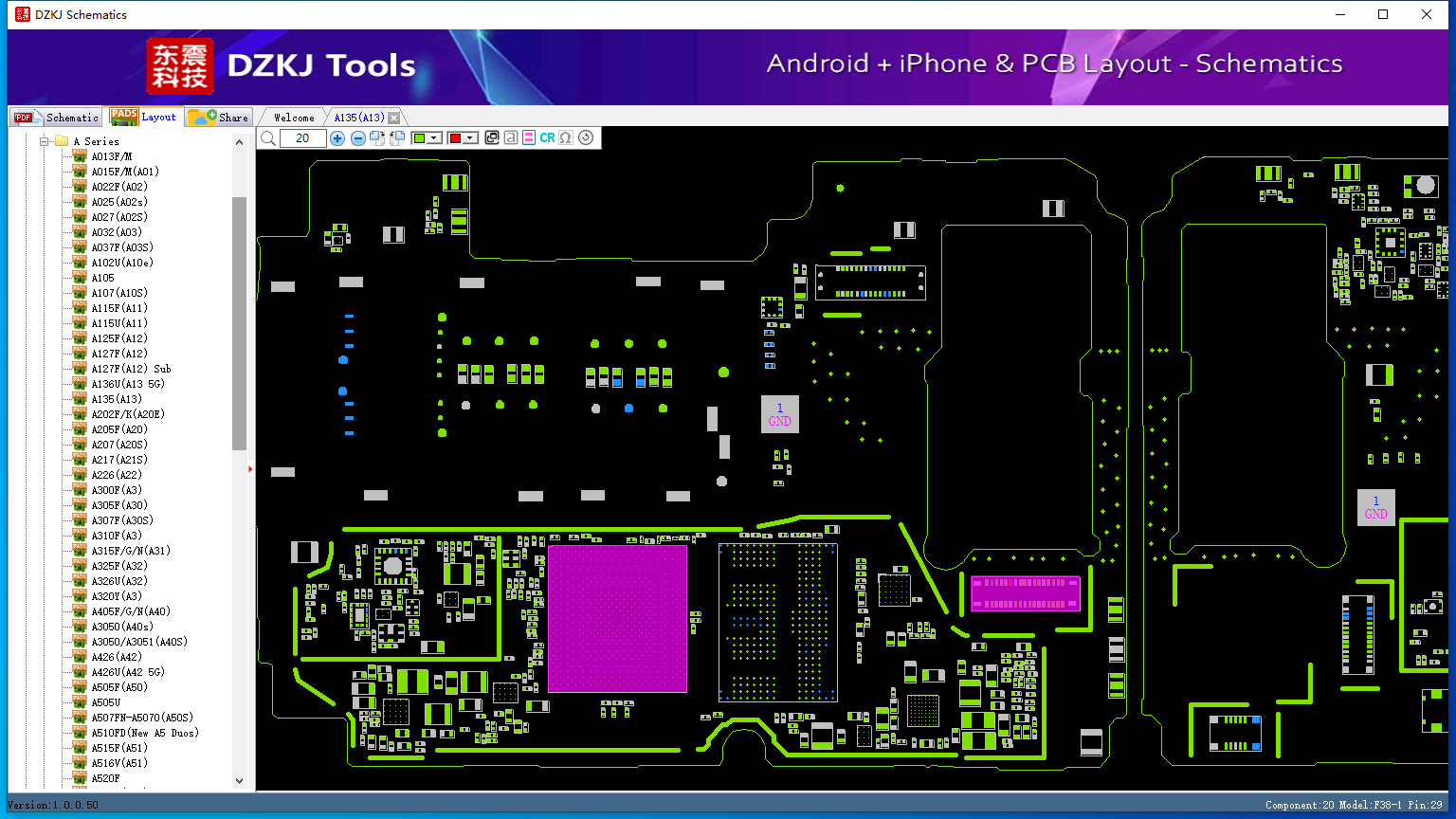1456x819 pixels.
Task: Open the Share tab
Action: coord(218,118)
